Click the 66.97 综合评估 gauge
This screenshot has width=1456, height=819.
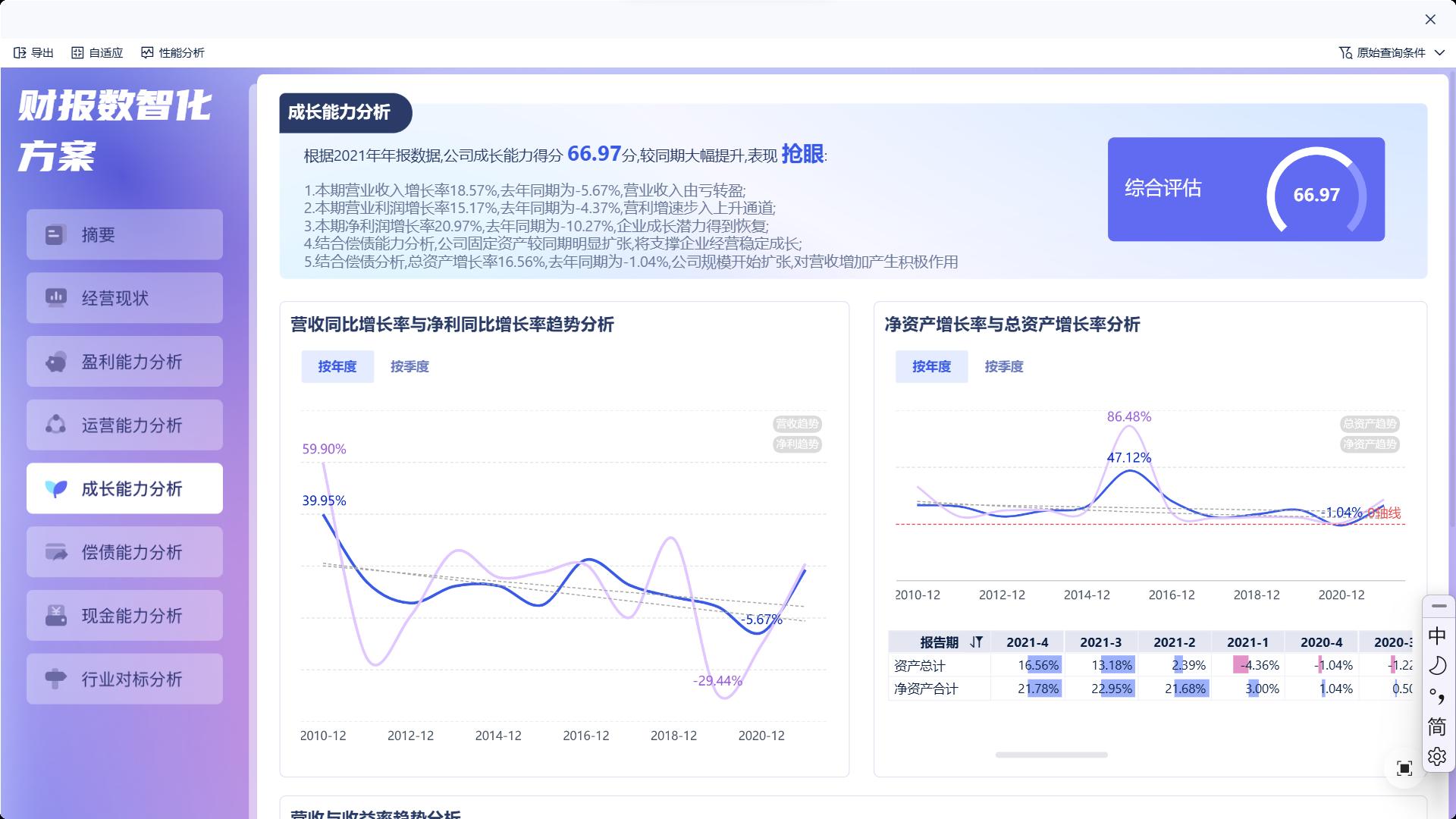[x=1316, y=194]
